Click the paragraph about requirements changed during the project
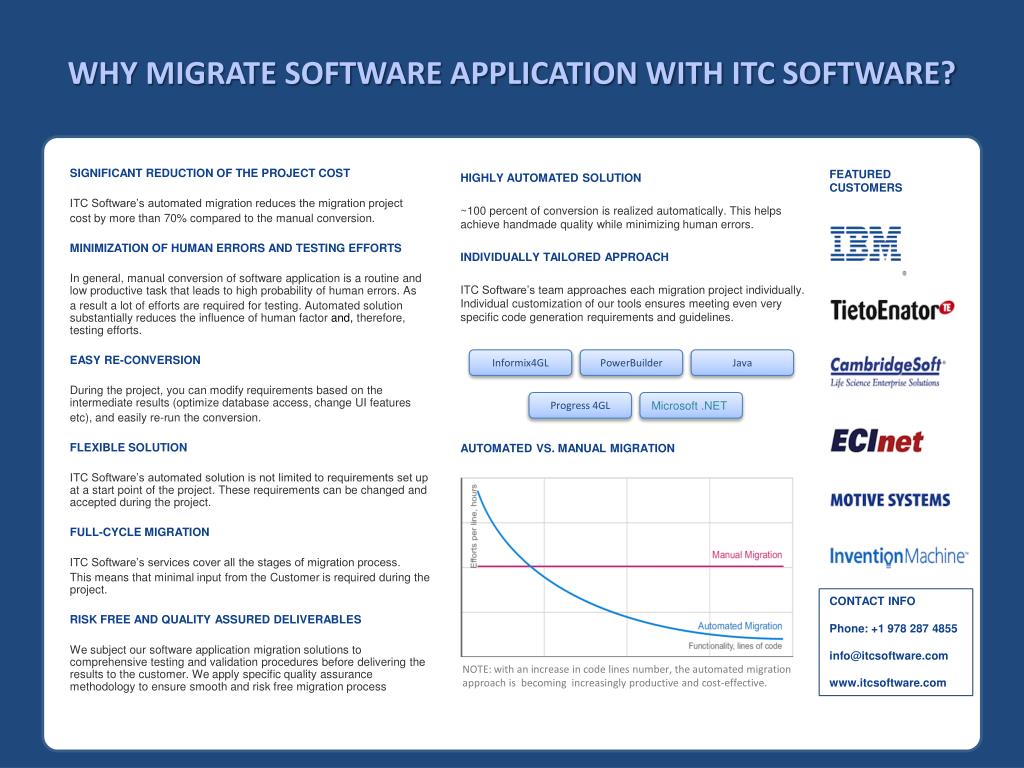The height and width of the screenshot is (768, 1024). (248, 490)
